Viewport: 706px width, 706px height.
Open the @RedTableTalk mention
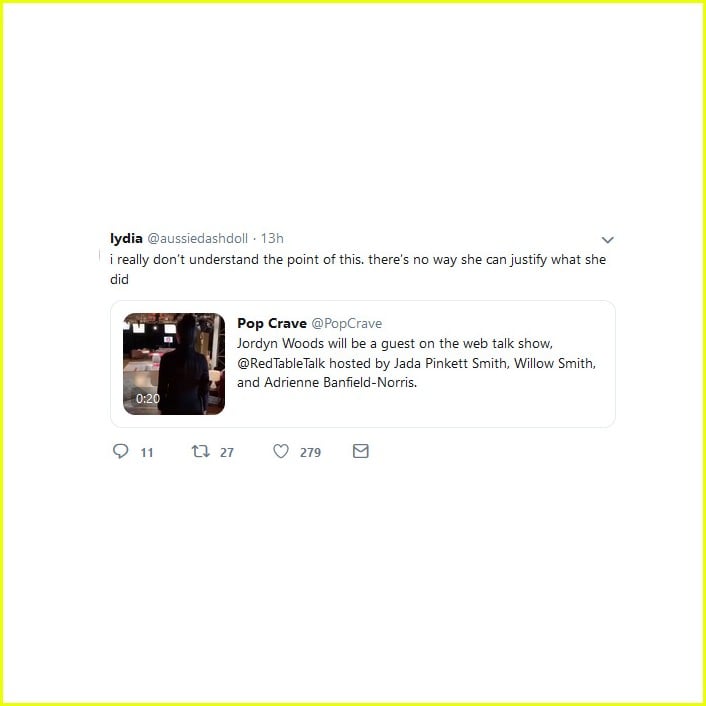point(281,363)
